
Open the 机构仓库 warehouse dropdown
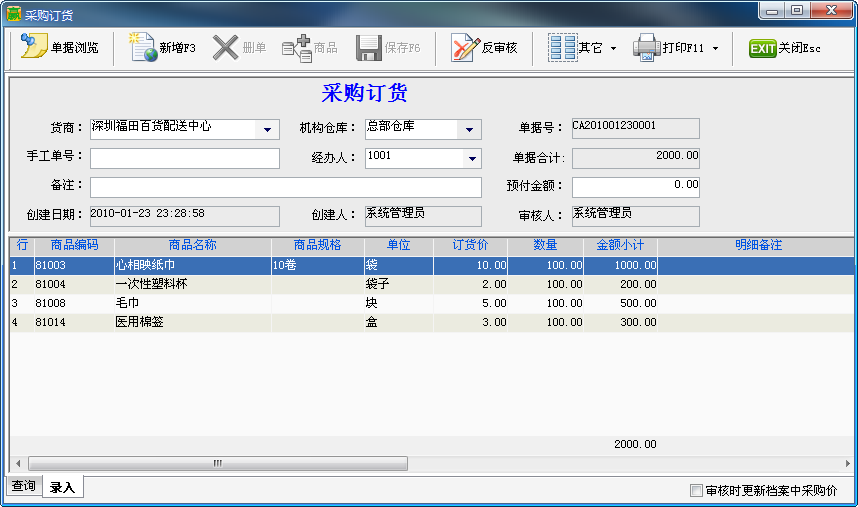click(469, 129)
